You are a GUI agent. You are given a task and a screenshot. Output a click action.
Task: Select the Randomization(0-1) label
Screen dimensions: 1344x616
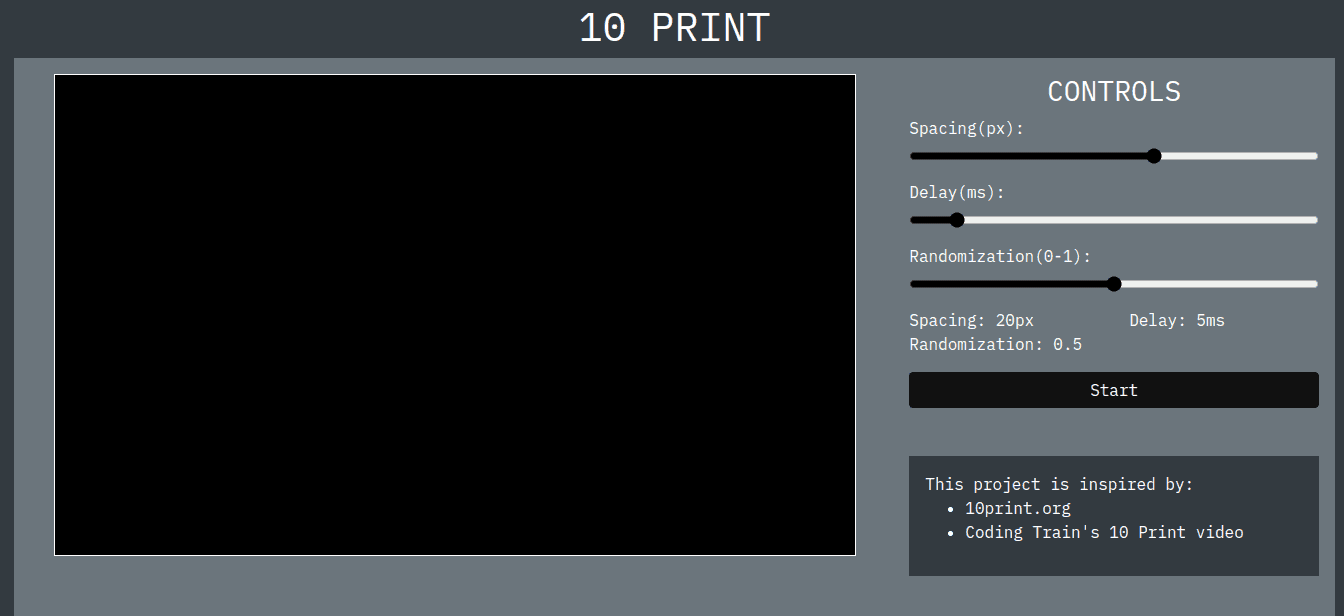[999, 256]
